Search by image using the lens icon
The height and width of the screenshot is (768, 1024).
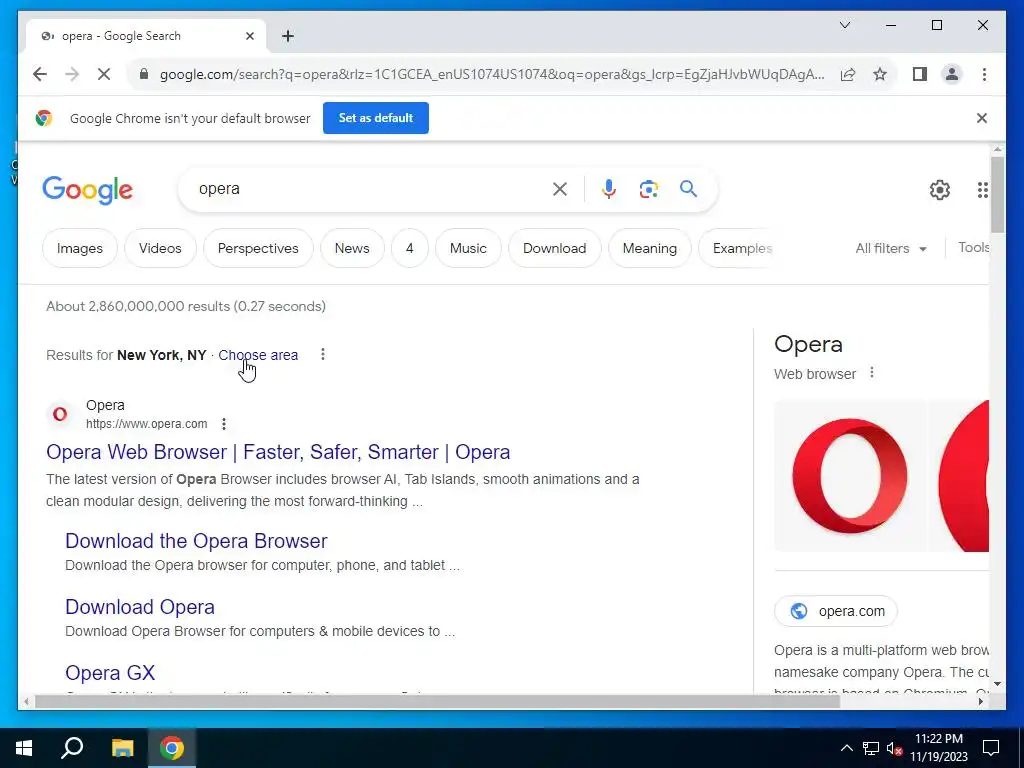coord(648,189)
